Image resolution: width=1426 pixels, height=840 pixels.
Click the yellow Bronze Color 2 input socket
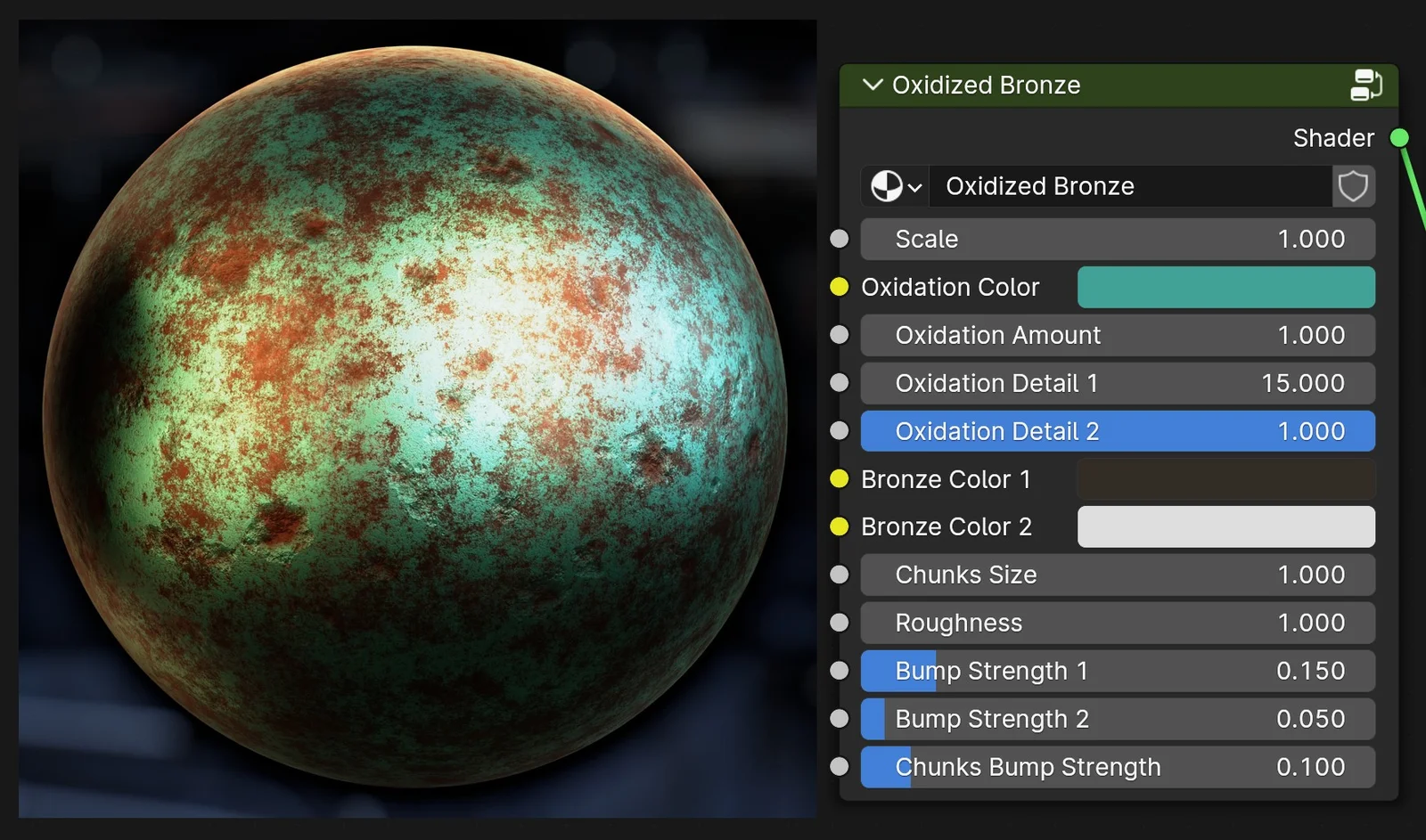point(839,526)
